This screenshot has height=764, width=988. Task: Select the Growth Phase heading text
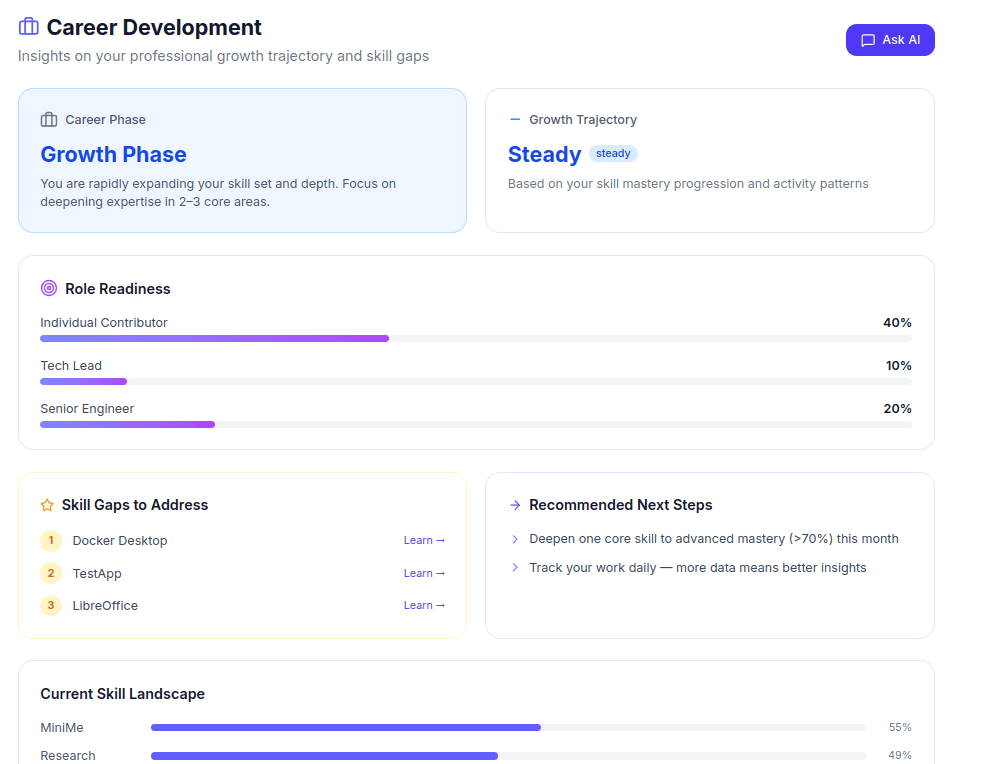(113, 154)
